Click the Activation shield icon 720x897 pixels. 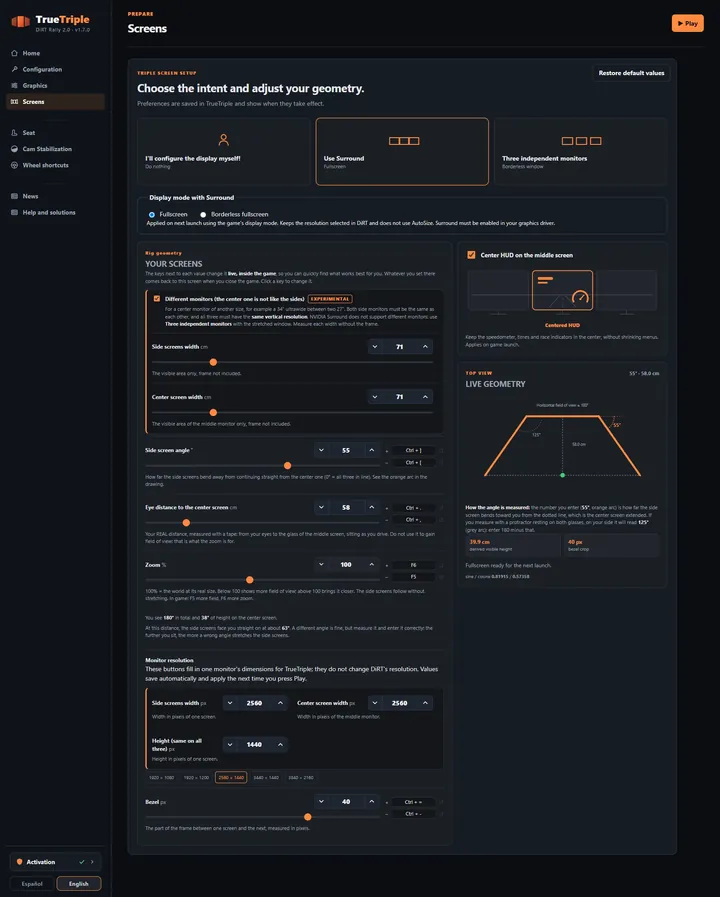(19, 862)
